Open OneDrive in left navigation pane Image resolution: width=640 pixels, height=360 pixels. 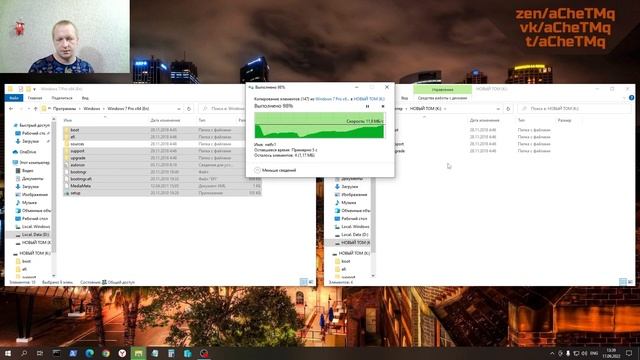click(24, 152)
